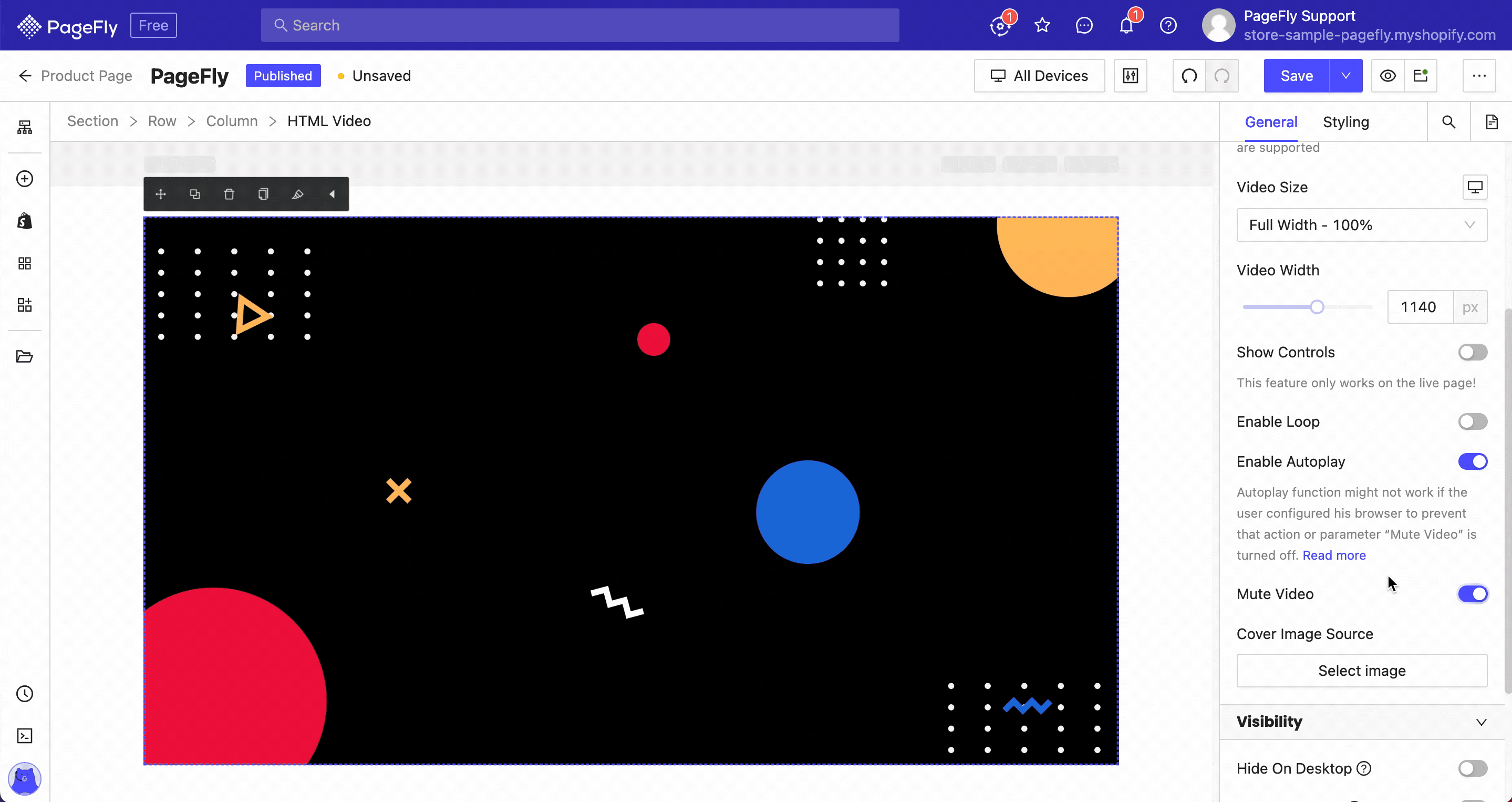Click the Video Width slider handle
The image size is (1512, 802).
tap(1317, 307)
